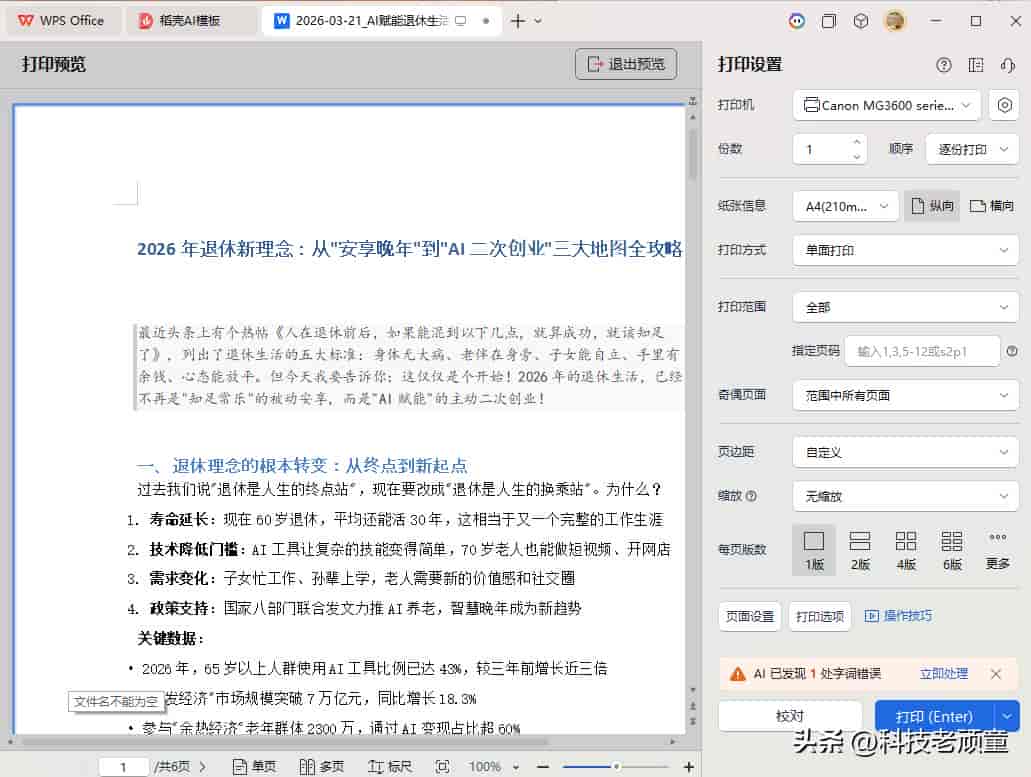Screen dimensions: 1031x777
Task: Click the zoom slider handle
Action: (616, 766)
